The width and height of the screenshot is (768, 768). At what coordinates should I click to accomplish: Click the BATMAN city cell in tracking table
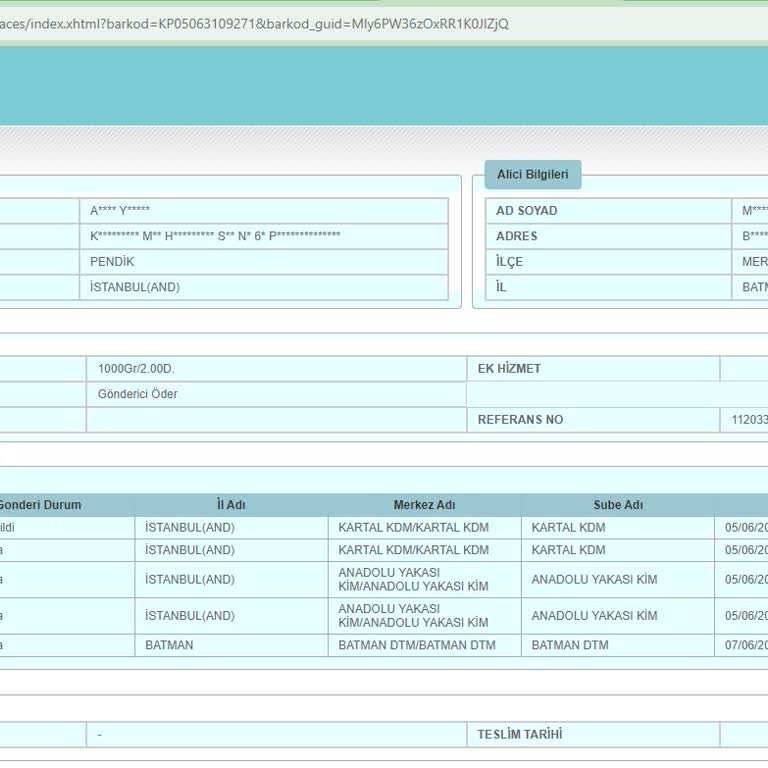pyautogui.click(x=169, y=646)
